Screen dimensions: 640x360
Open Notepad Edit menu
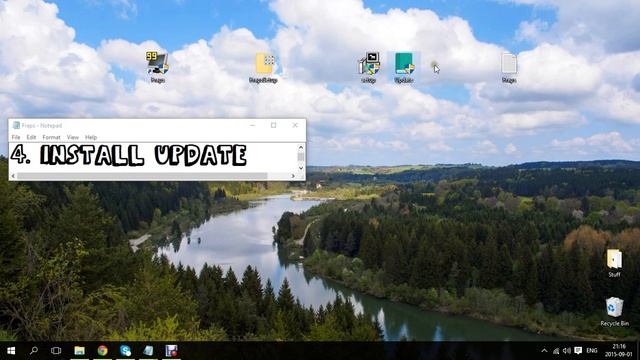pos(31,137)
